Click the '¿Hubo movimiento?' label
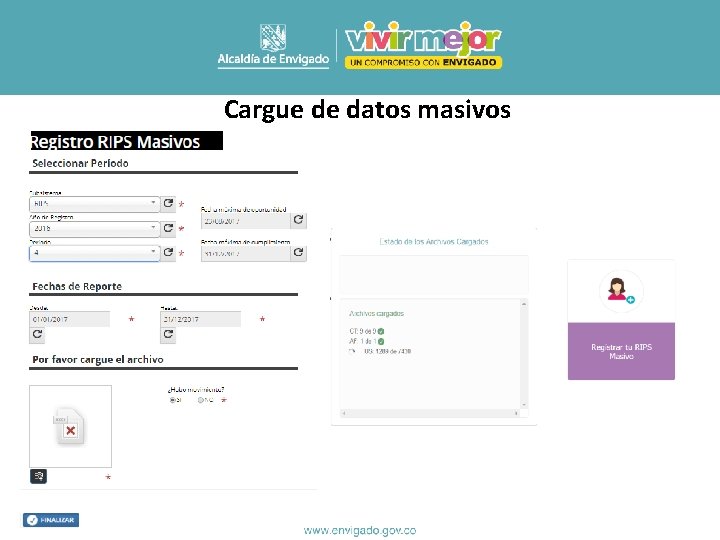Screen dimensions: 720x540 click(196, 390)
